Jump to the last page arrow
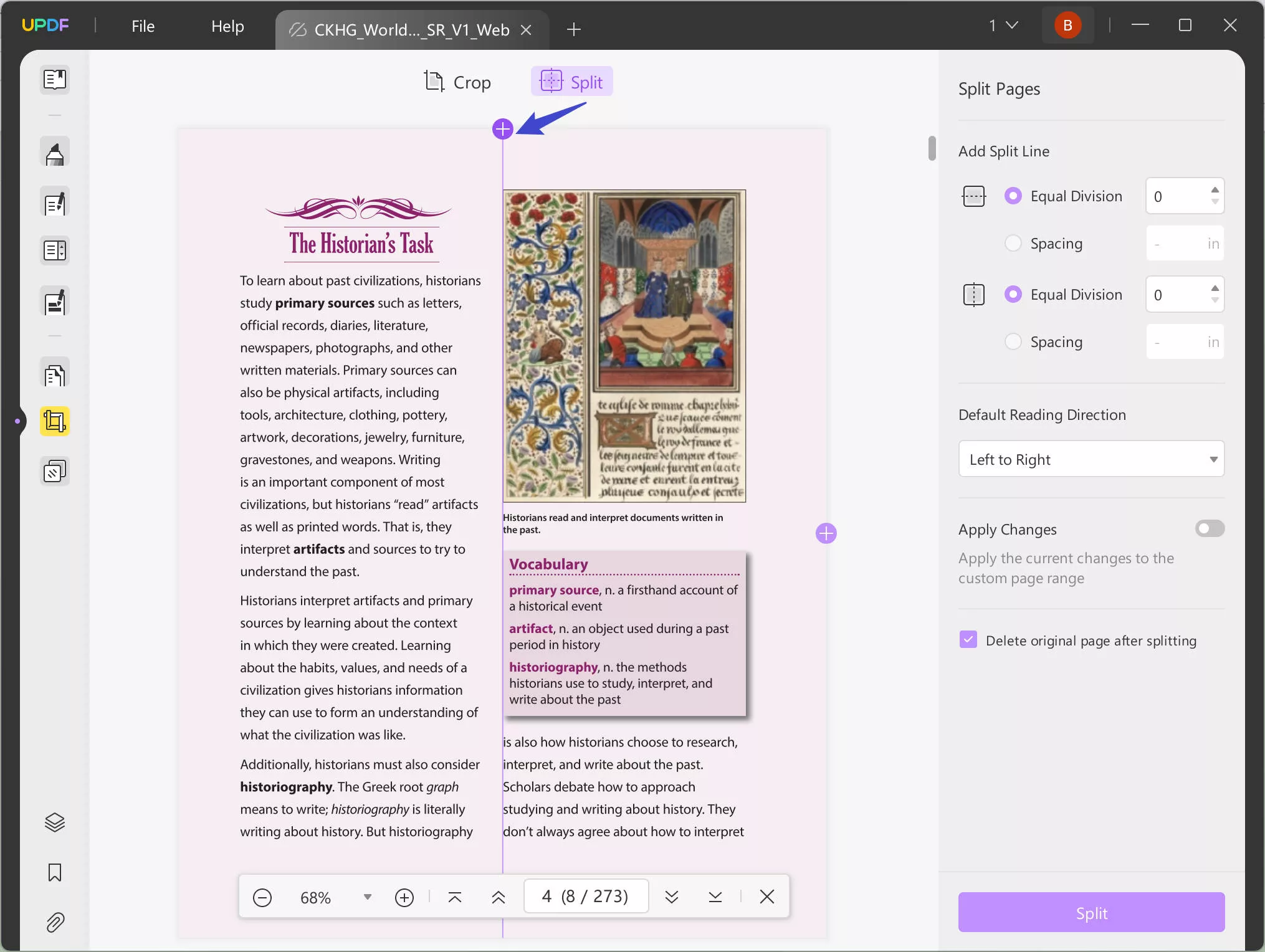The height and width of the screenshot is (952, 1265). click(x=715, y=897)
